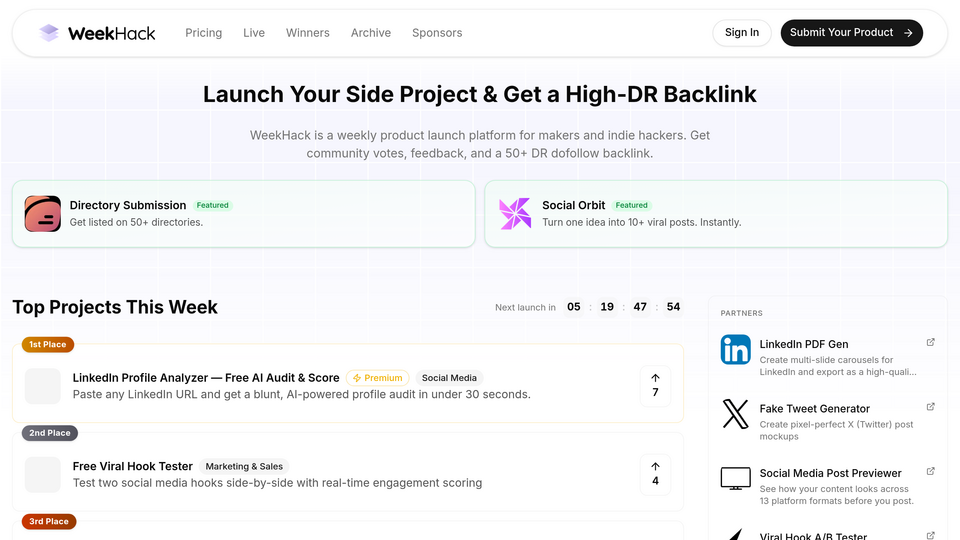This screenshot has height=540, width=960.
Task: Click the PARTNERS heading
Action: click(741, 313)
